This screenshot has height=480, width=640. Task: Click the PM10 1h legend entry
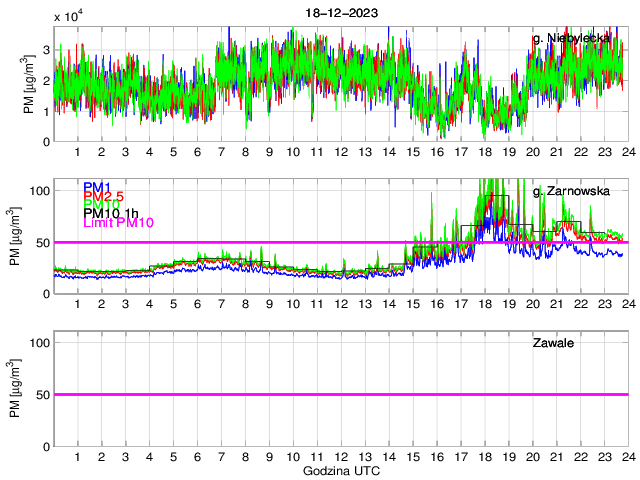pos(111,214)
